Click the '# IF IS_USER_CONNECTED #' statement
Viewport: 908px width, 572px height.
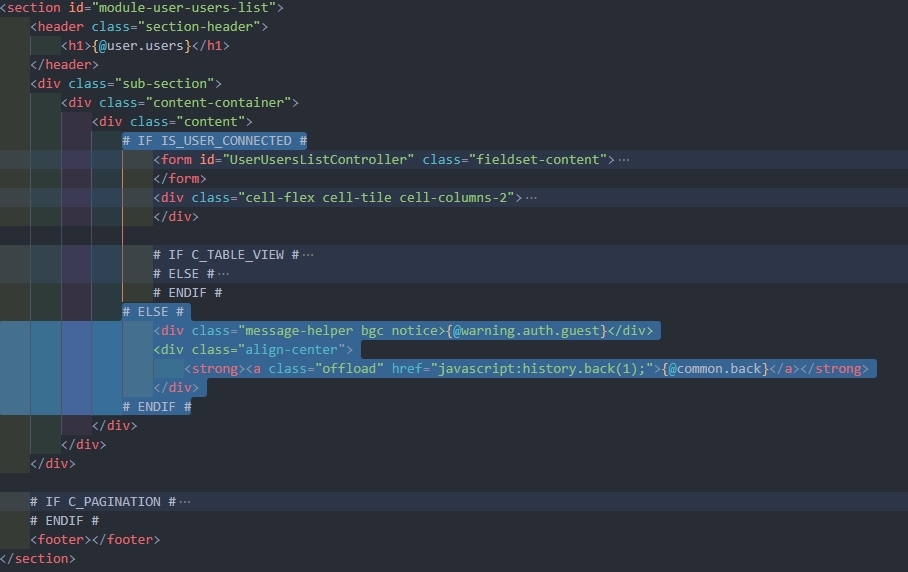[215, 141]
